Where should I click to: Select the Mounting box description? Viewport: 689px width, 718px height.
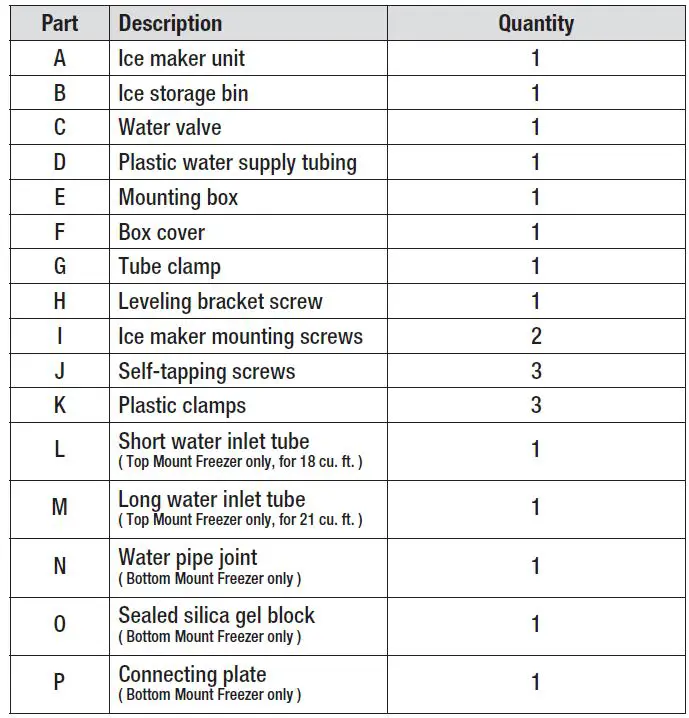coord(178,197)
